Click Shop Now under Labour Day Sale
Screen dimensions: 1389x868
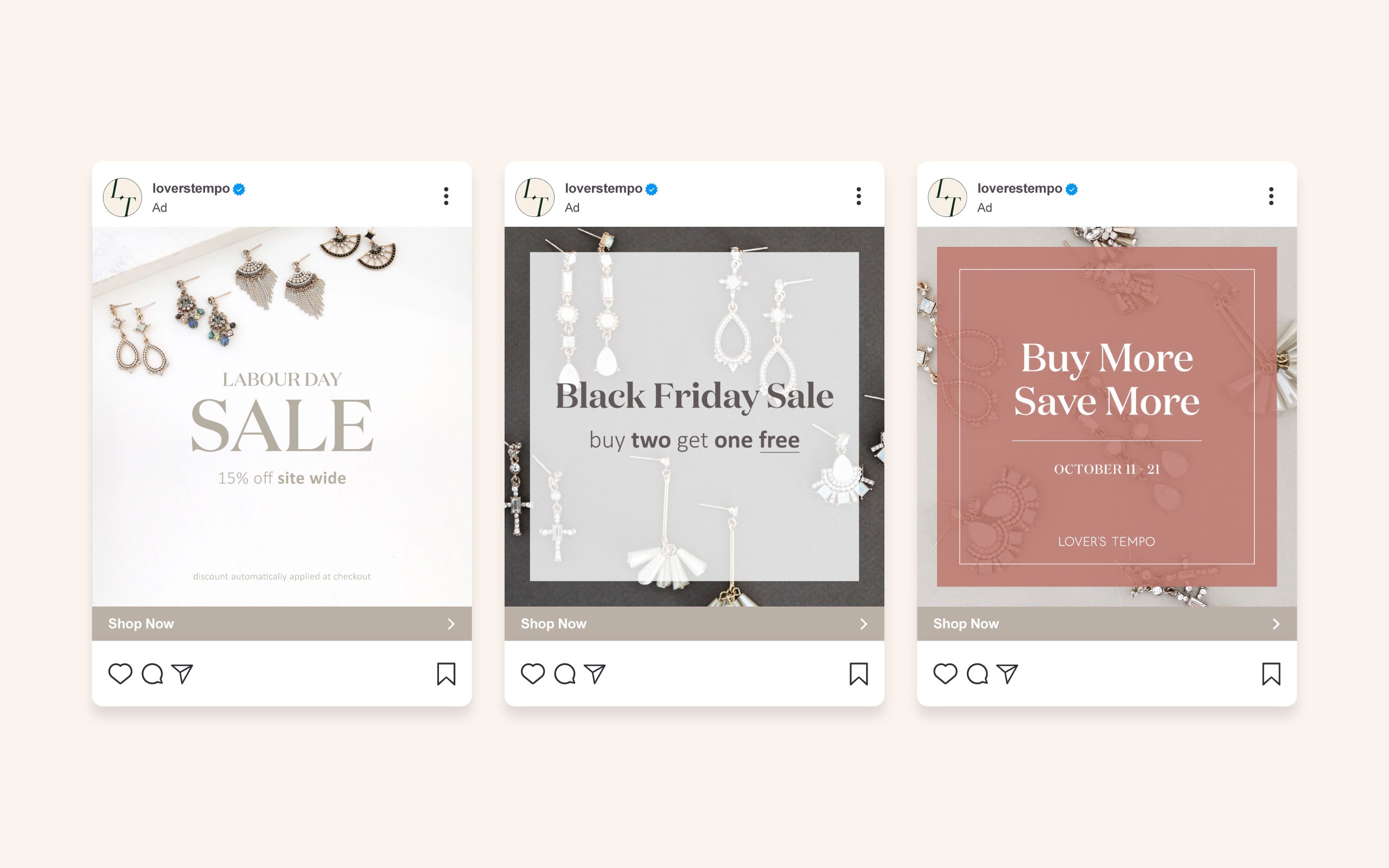tap(282, 623)
